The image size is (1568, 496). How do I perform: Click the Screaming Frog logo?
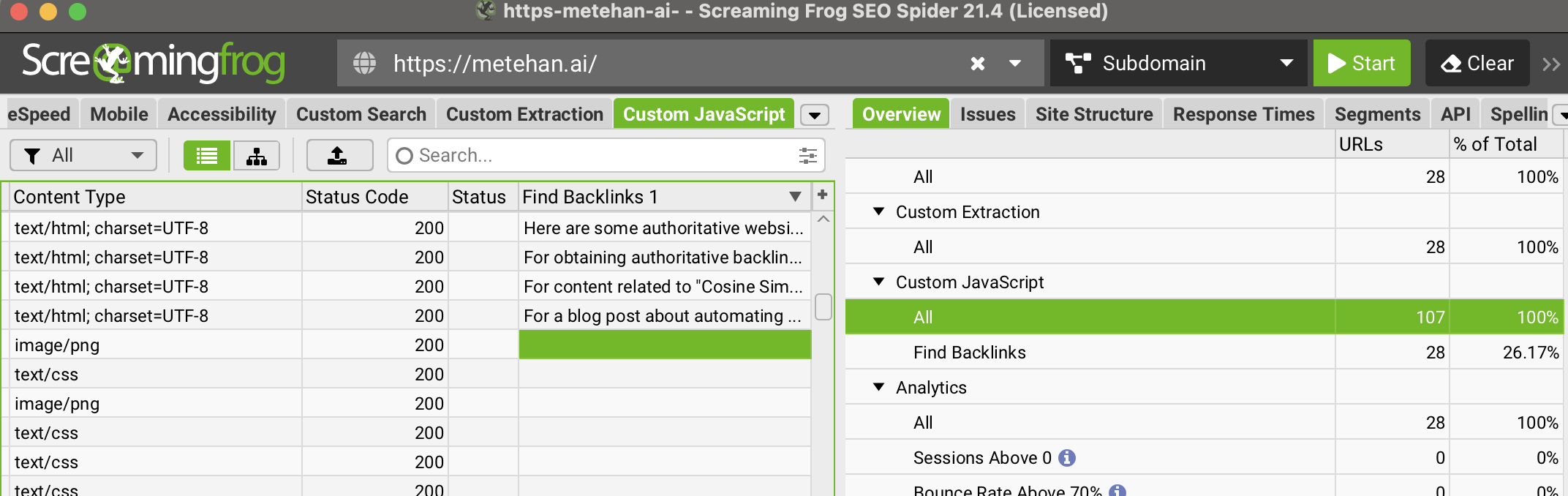[x=154, y=63]
